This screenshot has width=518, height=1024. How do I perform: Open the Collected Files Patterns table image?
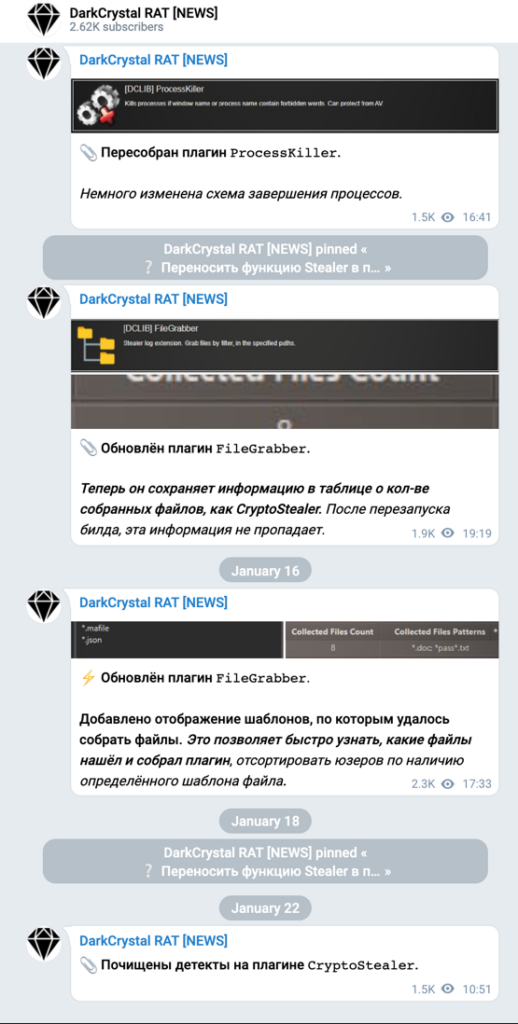pos(393,639)
